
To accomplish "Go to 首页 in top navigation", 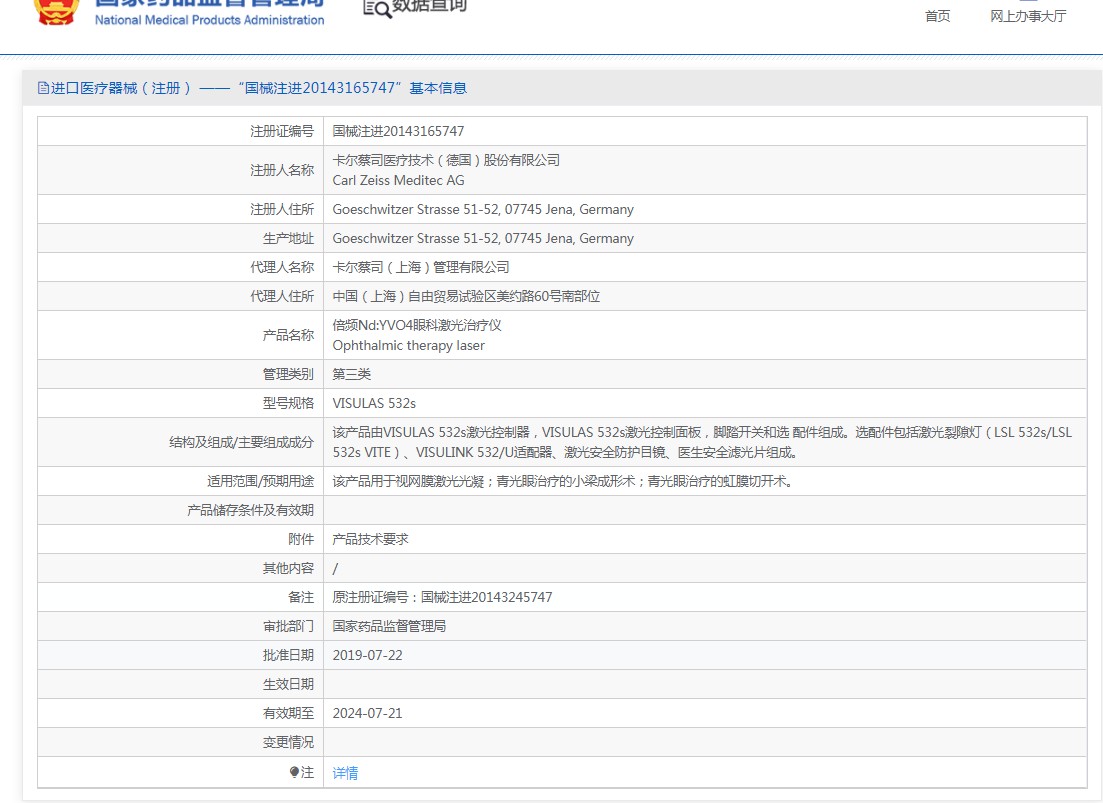I will point(937,16).
